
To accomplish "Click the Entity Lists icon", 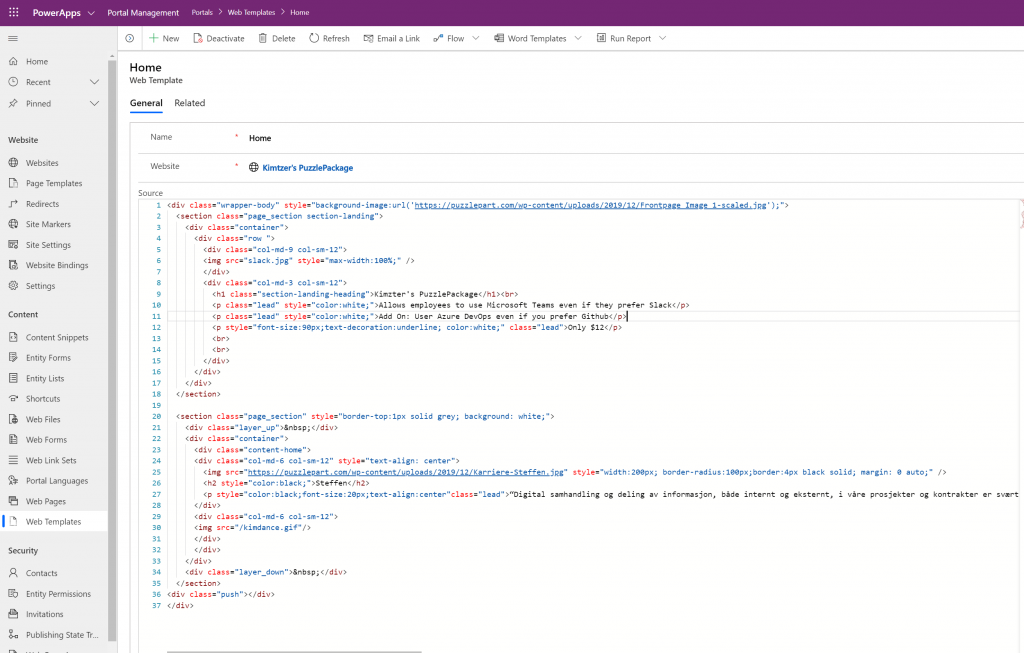I will [13, 379].
